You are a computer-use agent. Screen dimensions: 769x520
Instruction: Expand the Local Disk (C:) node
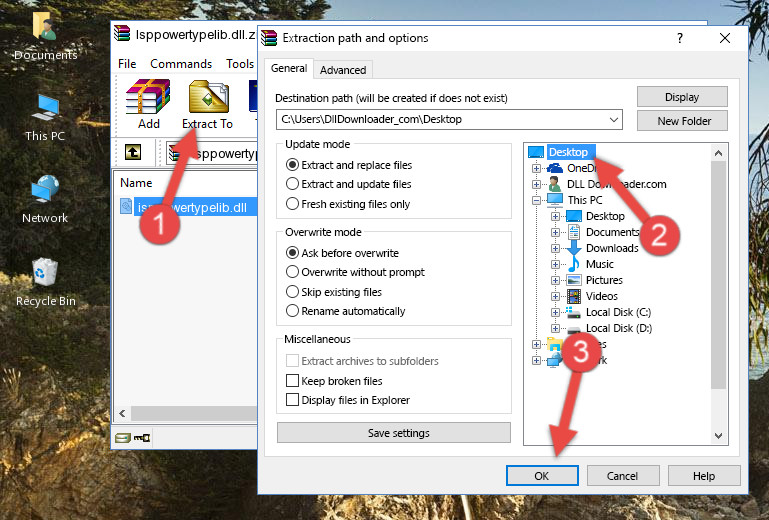coord(555,312)
